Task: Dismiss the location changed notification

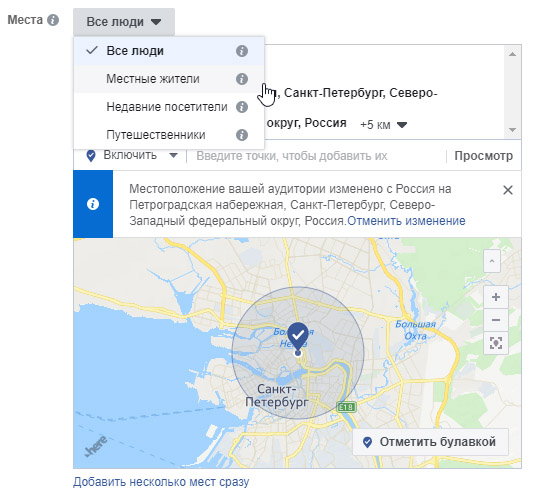Action: click(x=508, y=190)
